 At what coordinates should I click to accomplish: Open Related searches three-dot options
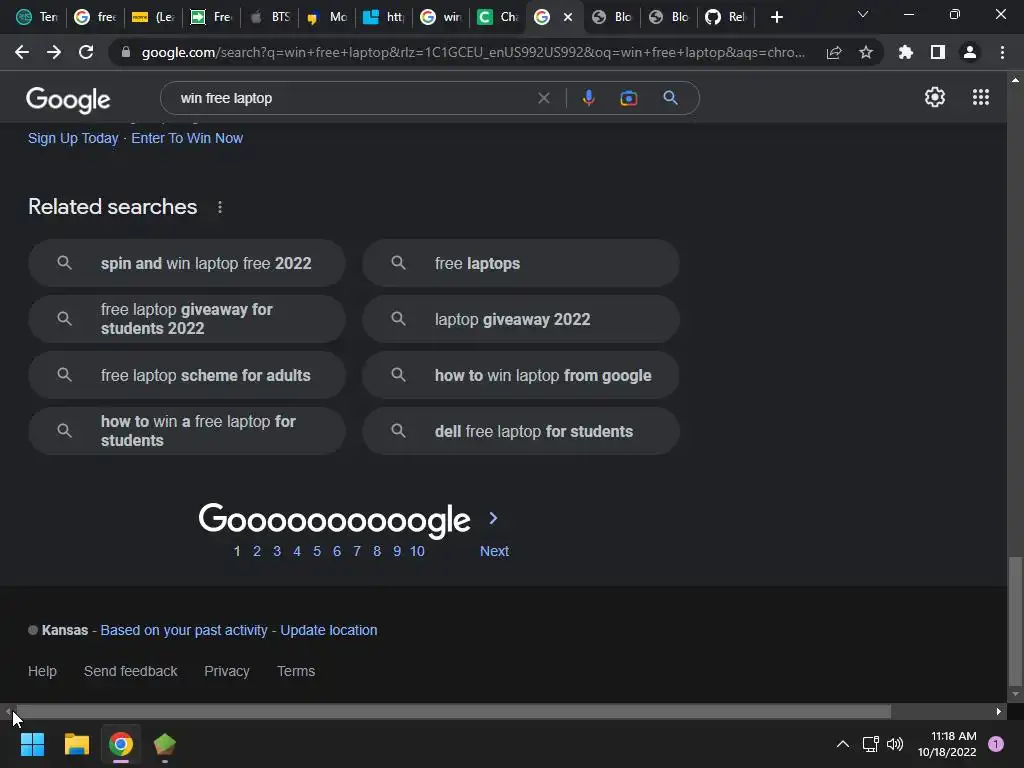[x=220, y=207]
